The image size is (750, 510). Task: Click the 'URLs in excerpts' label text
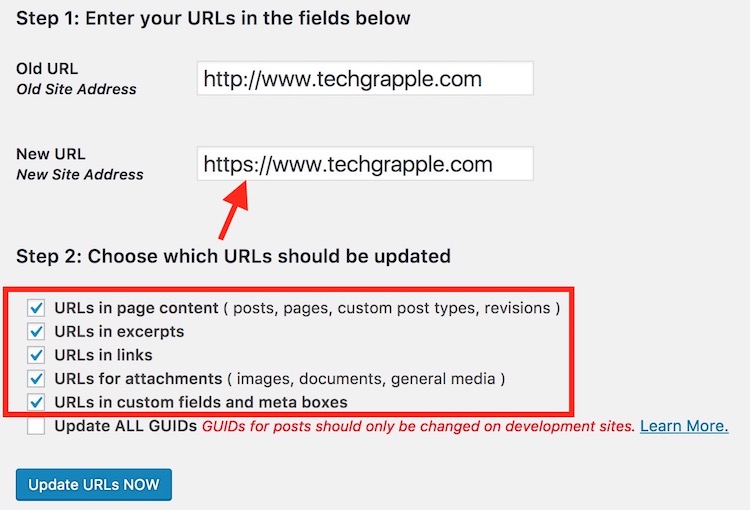[x=120, y=331]
